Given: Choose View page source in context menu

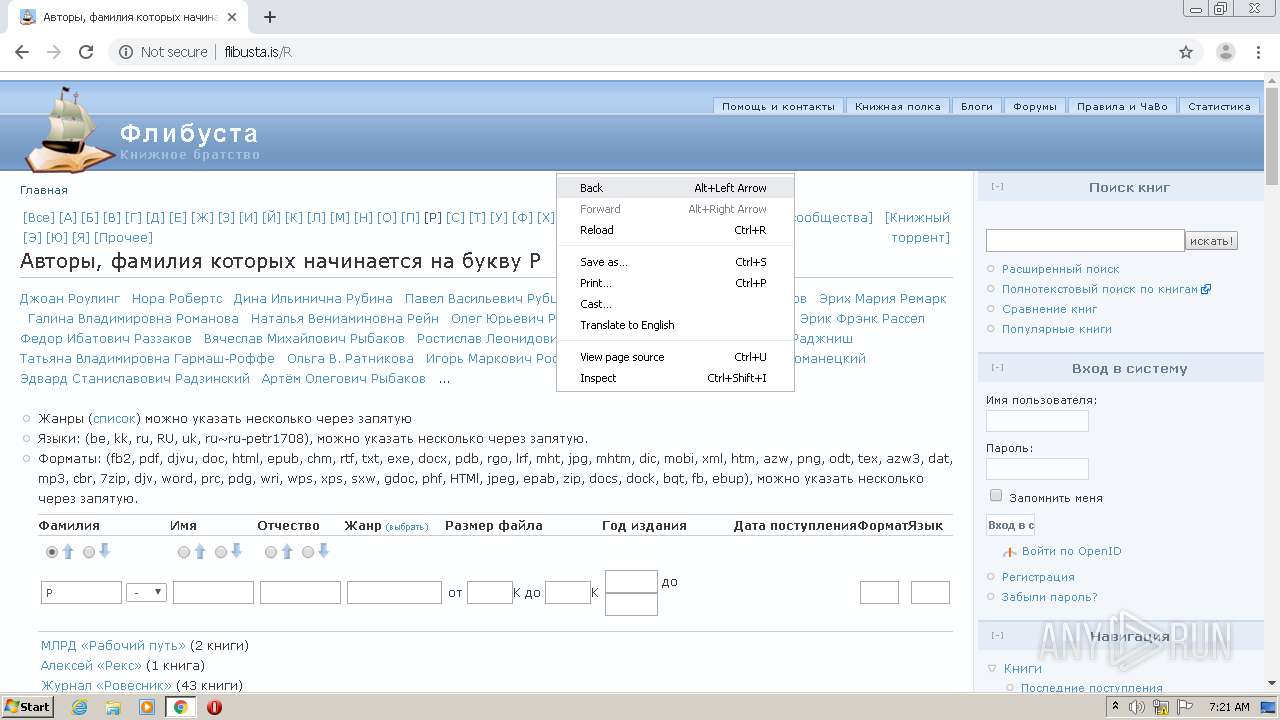Looking at the screenshot, I should tap(675, 357).
